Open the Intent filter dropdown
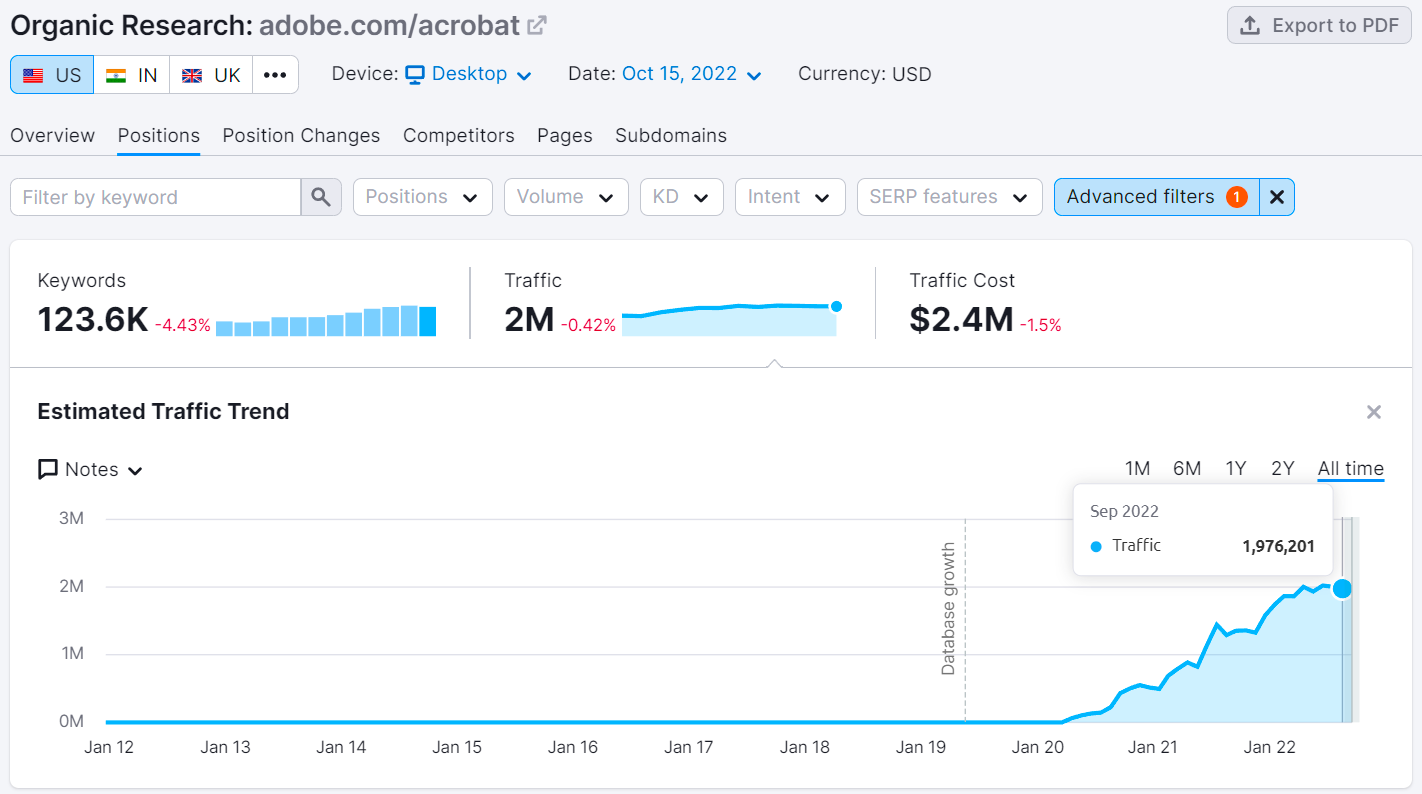The height and width of the screenshot is (794, 1422). (x=790, y=196)
